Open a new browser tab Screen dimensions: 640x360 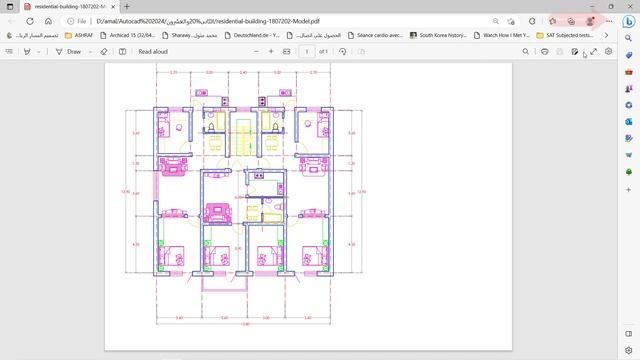coord(127,7)
